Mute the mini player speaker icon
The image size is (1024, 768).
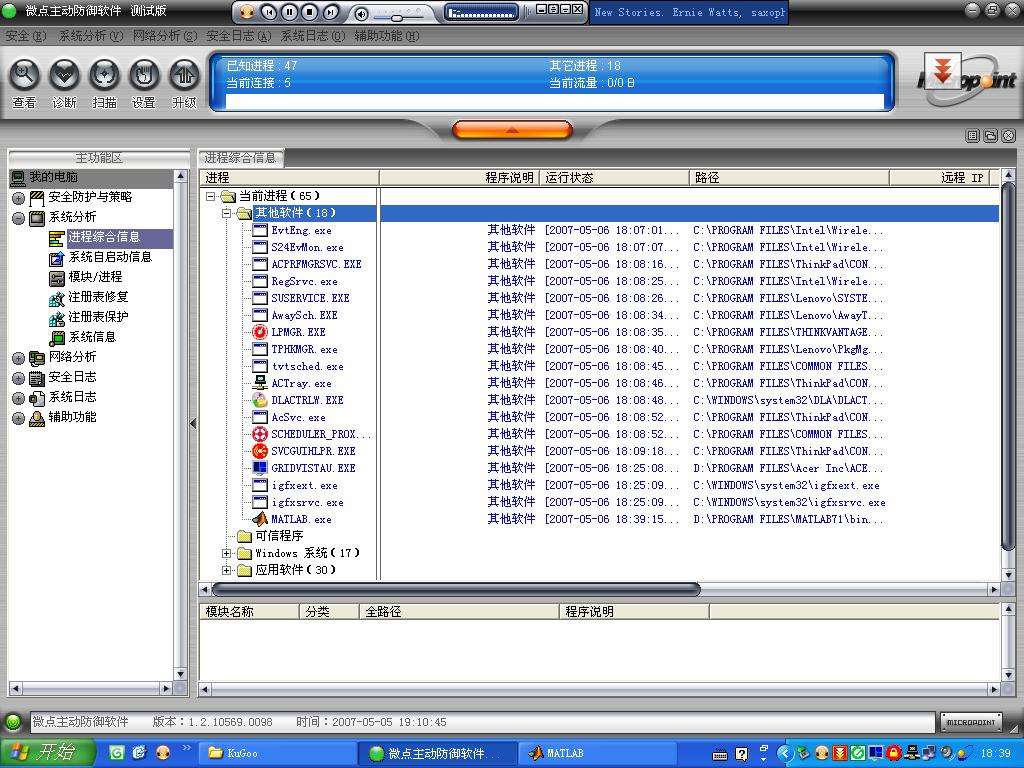click(361, 13)
